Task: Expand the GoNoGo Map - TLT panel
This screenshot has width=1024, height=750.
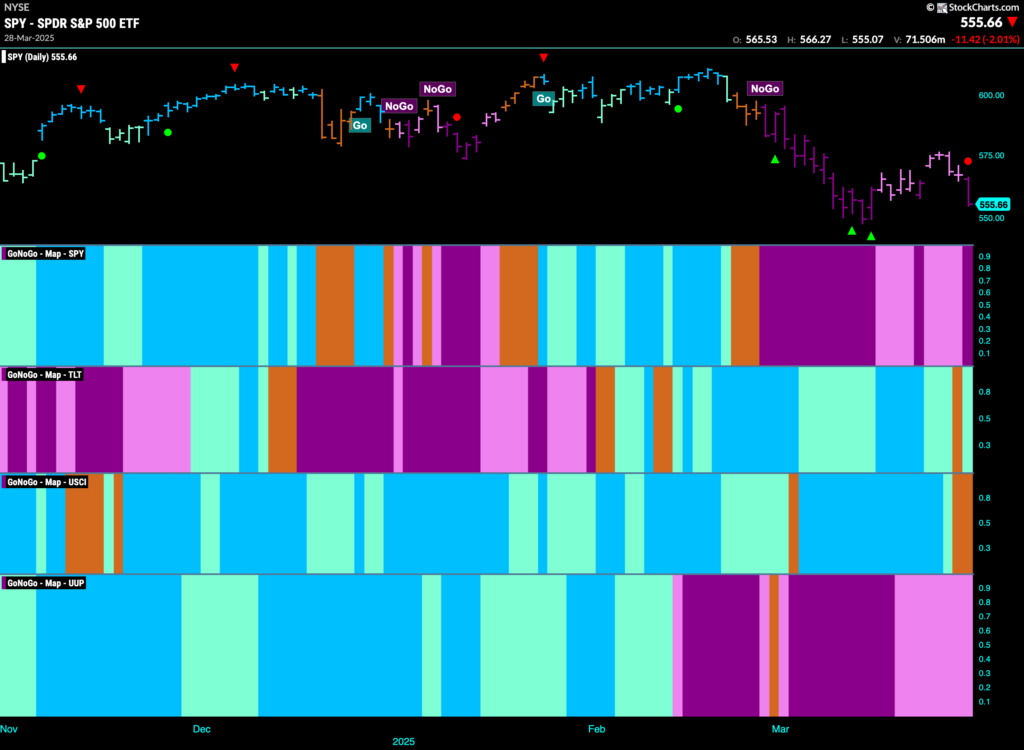Action: (x=45, y=373)
